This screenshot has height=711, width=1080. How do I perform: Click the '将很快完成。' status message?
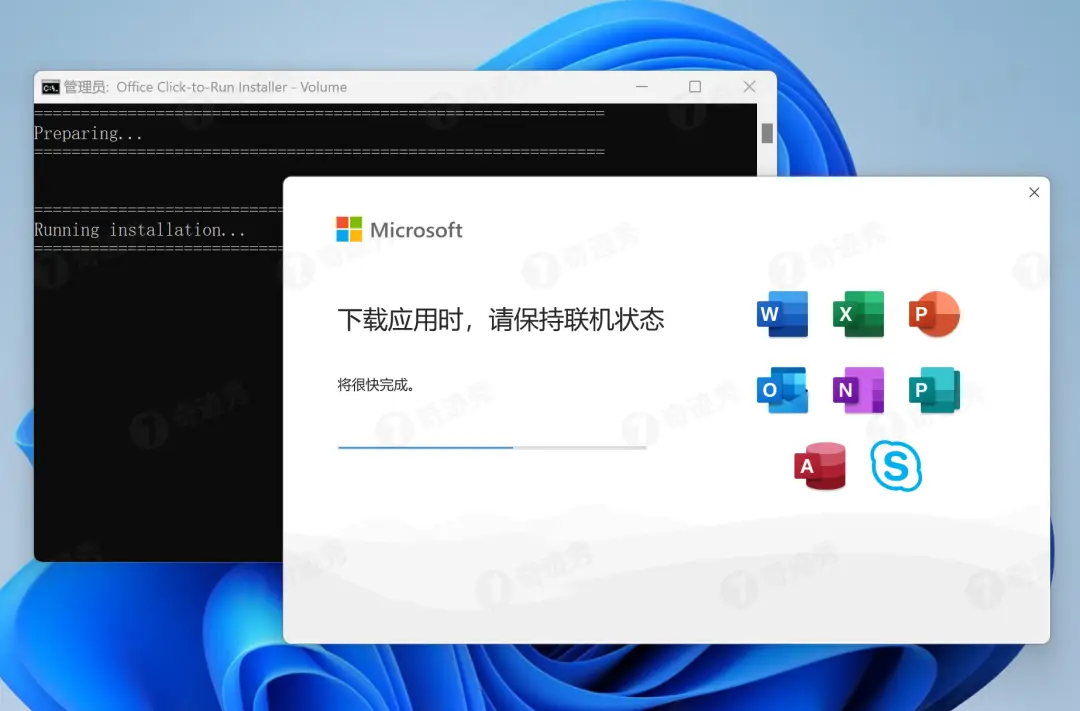pos(370,383)
